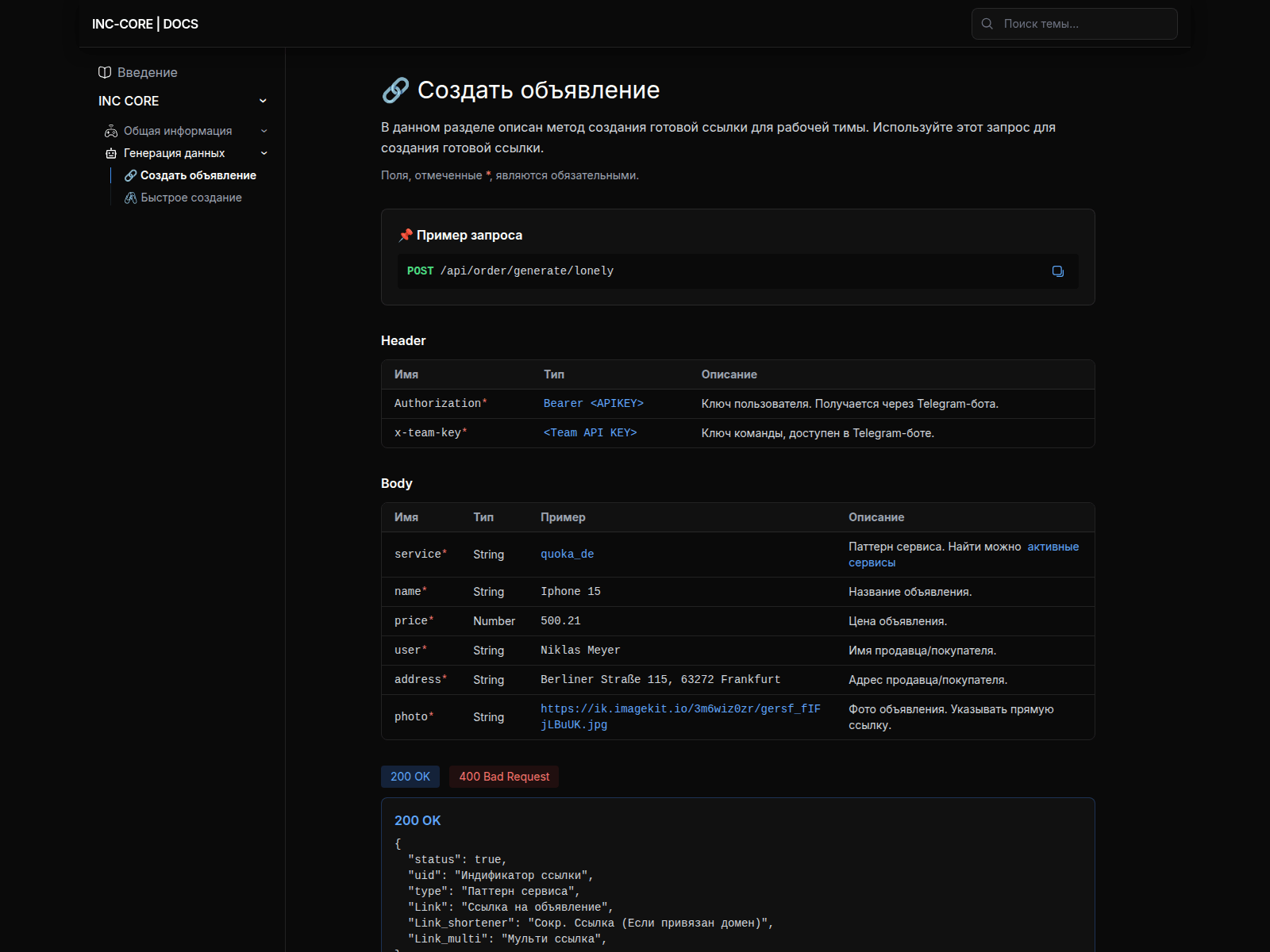Screen dimensions: 1270x952
Task: Click the robot icon beside Генерация данных
Action: point(111,153)
